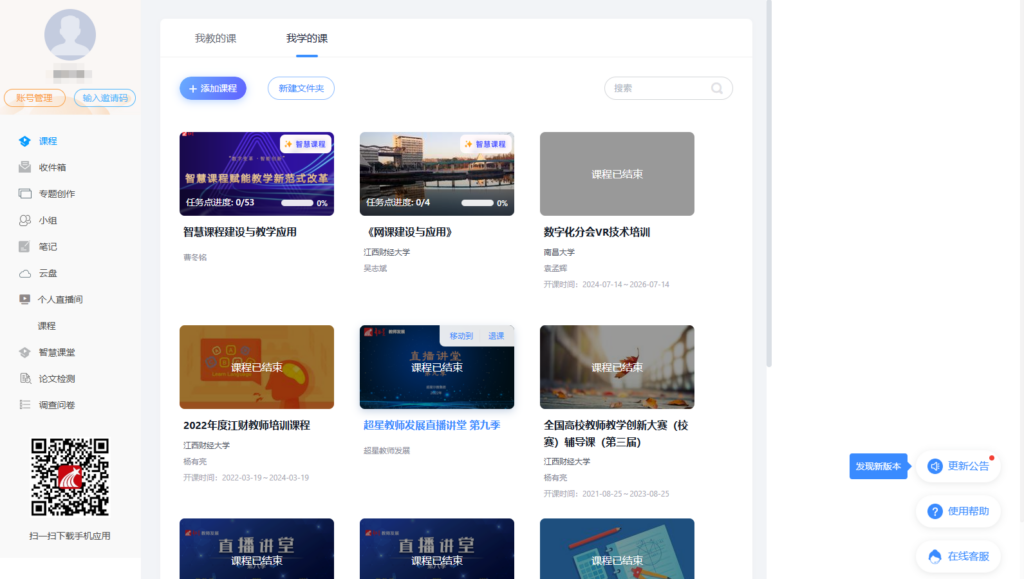This screenshot has width=1024, height=579.
Task: Click the 云盘 cloud icon
Action: [x=25, y=273]
